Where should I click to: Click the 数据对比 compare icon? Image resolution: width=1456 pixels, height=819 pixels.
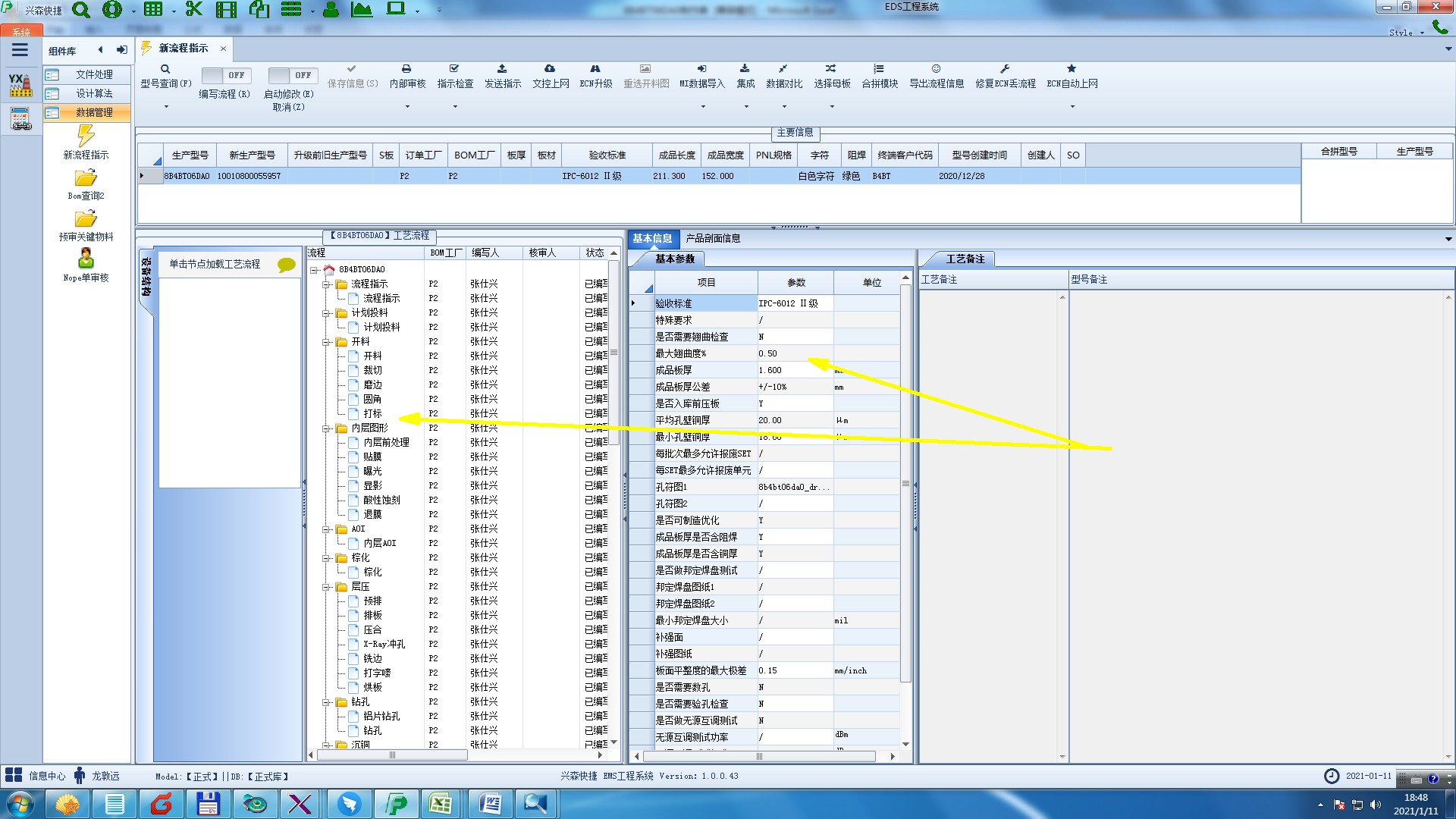click(783, 69)
